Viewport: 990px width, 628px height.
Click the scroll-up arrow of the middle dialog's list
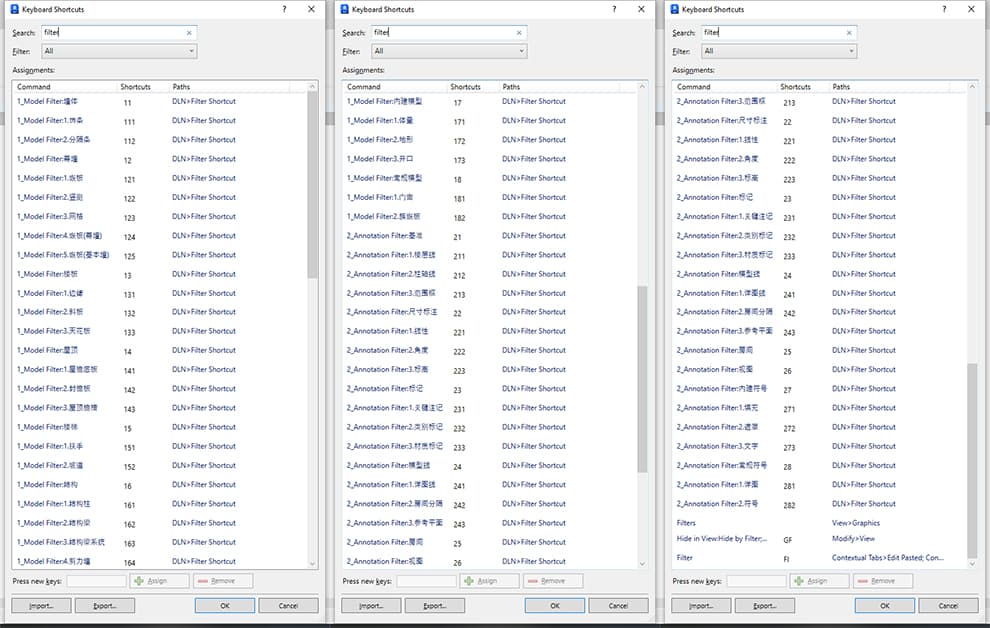tap(642, 86)
